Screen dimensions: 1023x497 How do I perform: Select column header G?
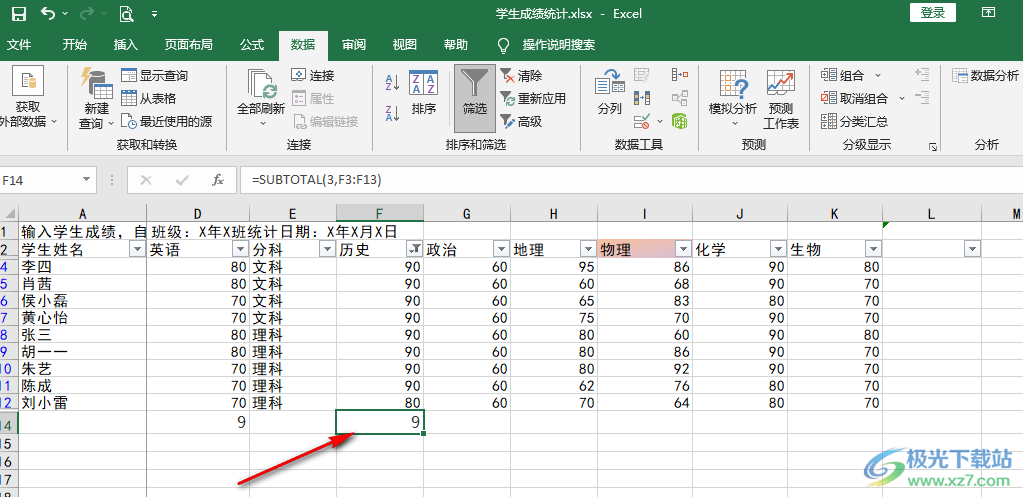coord(467,213)
